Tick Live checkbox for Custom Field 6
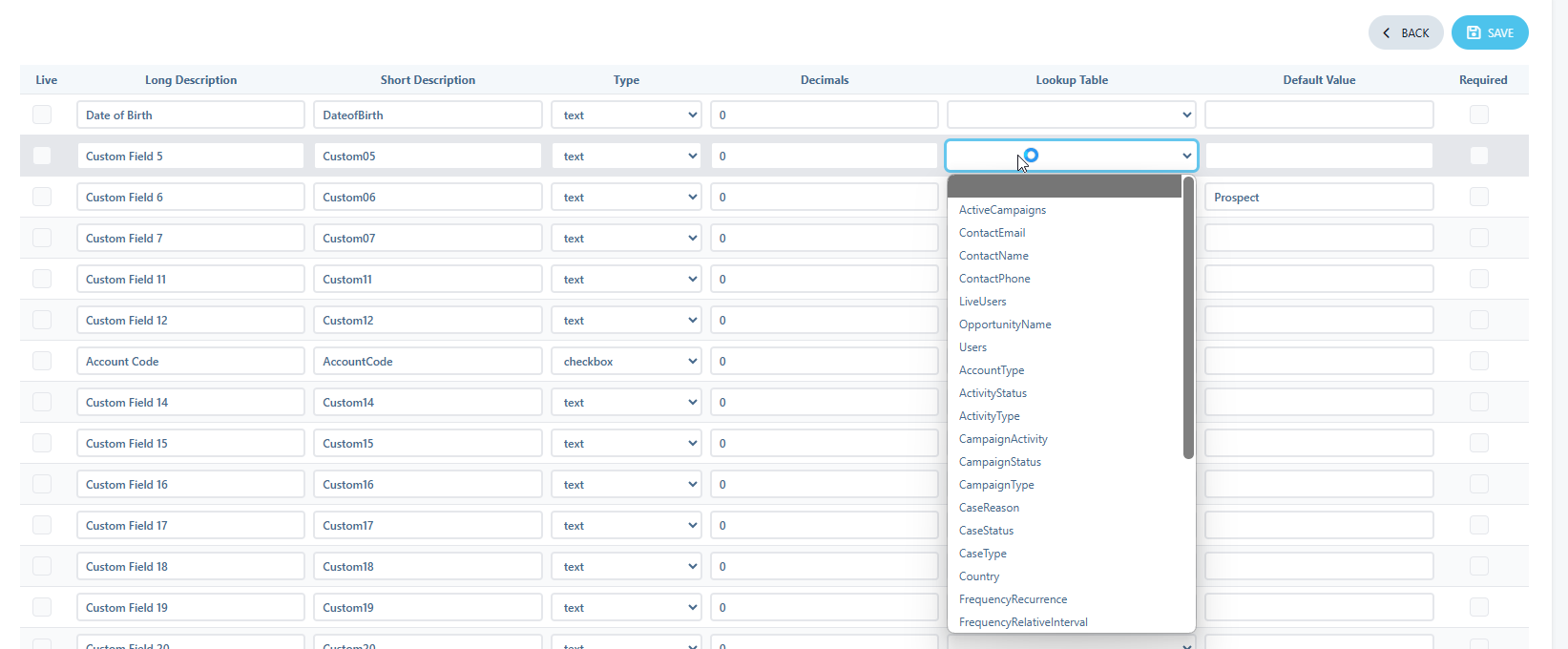Screen dimensions: 1568x649 (42, 197)
